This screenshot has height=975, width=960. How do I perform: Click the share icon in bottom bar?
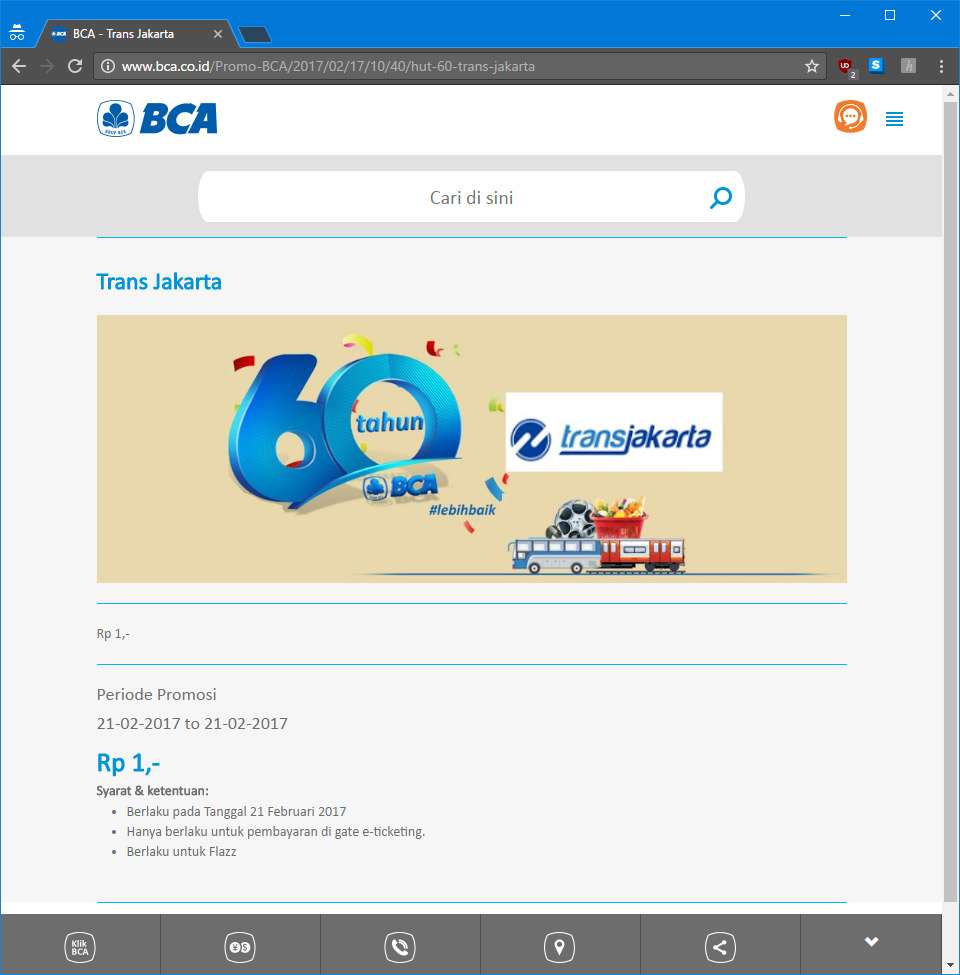click(x=720, y=947)
